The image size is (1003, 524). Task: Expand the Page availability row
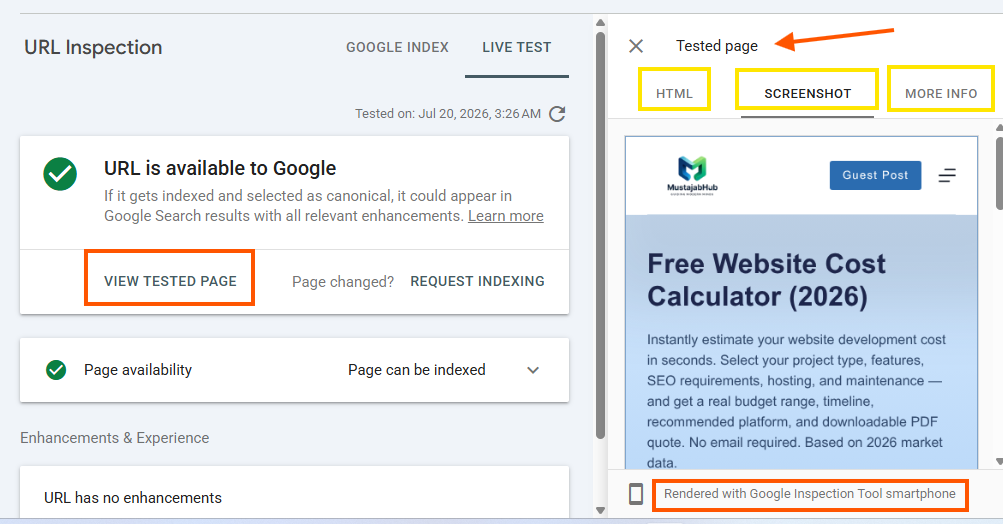pyautogui.click(x=533, y=370)
